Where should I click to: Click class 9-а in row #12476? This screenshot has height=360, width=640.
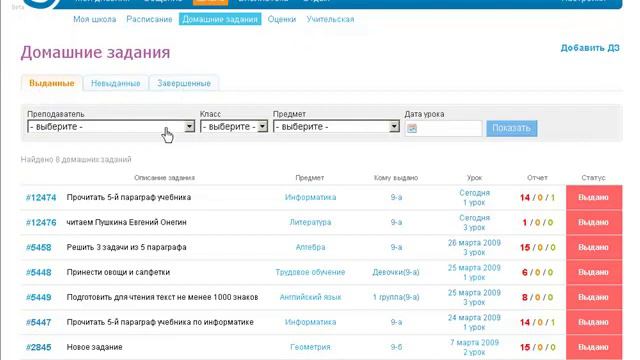pos(396,222)
